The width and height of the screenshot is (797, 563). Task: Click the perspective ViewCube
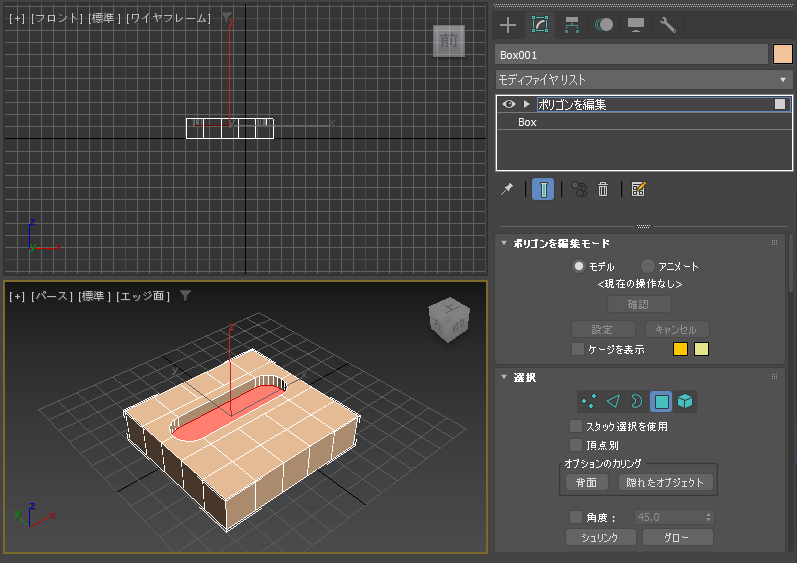449,320
